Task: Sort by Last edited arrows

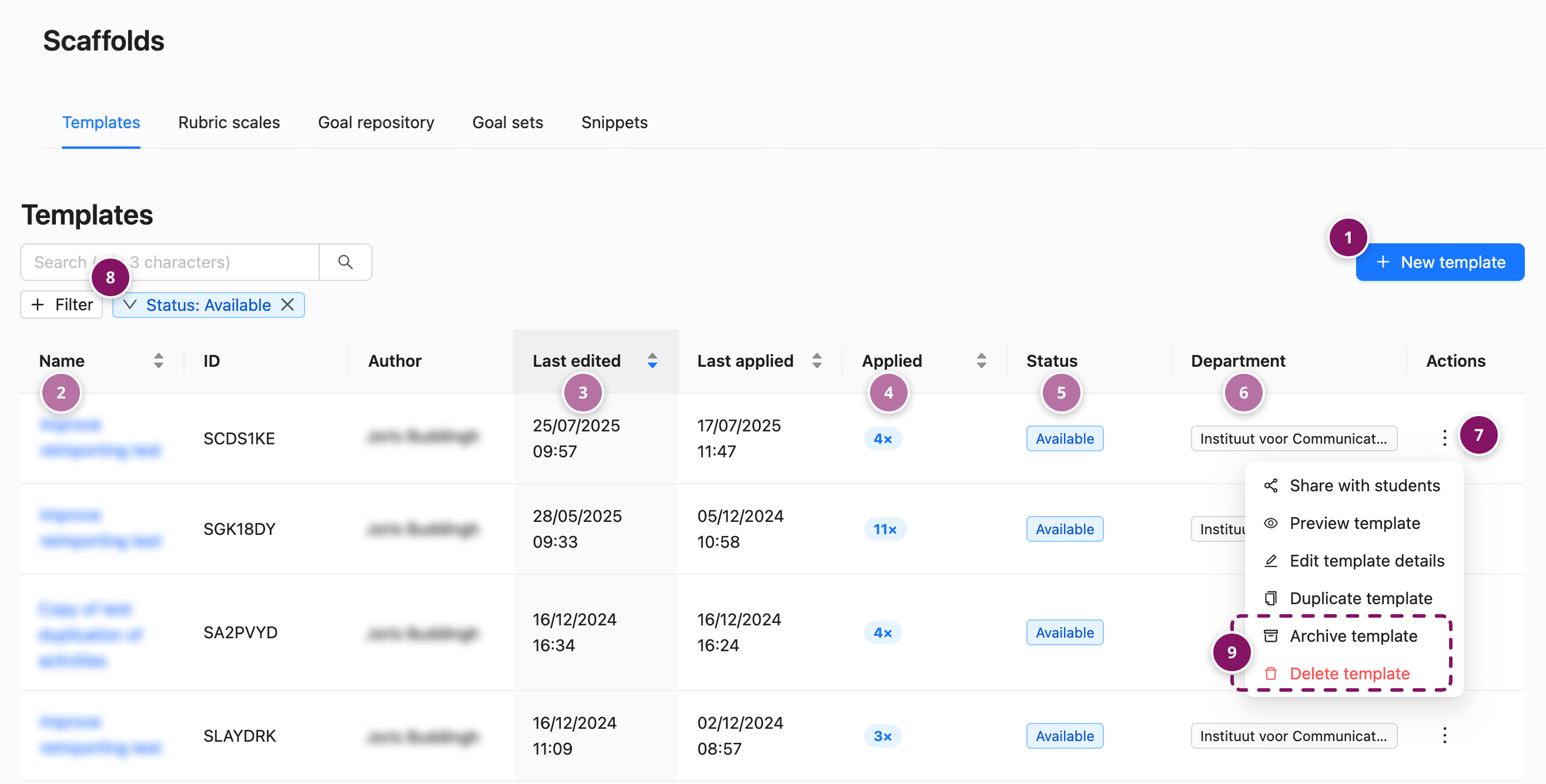Action: [652, 360]
